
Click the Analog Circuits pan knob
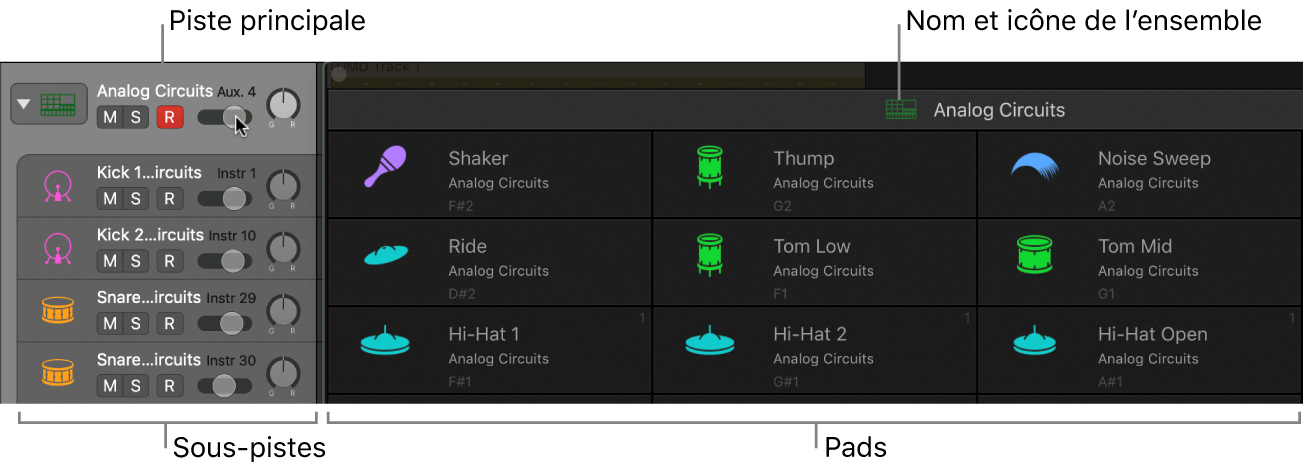[x=284, y=104]
